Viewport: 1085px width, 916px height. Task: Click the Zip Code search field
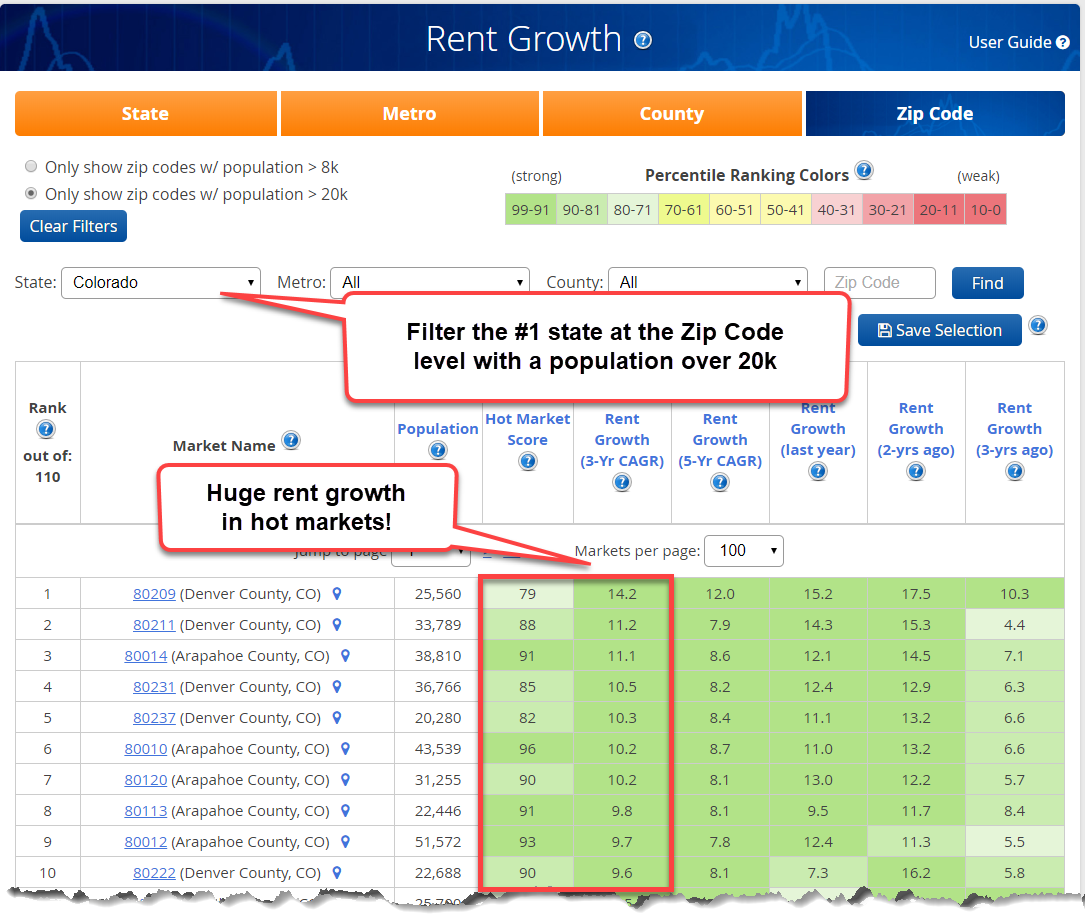coord(879,283)
